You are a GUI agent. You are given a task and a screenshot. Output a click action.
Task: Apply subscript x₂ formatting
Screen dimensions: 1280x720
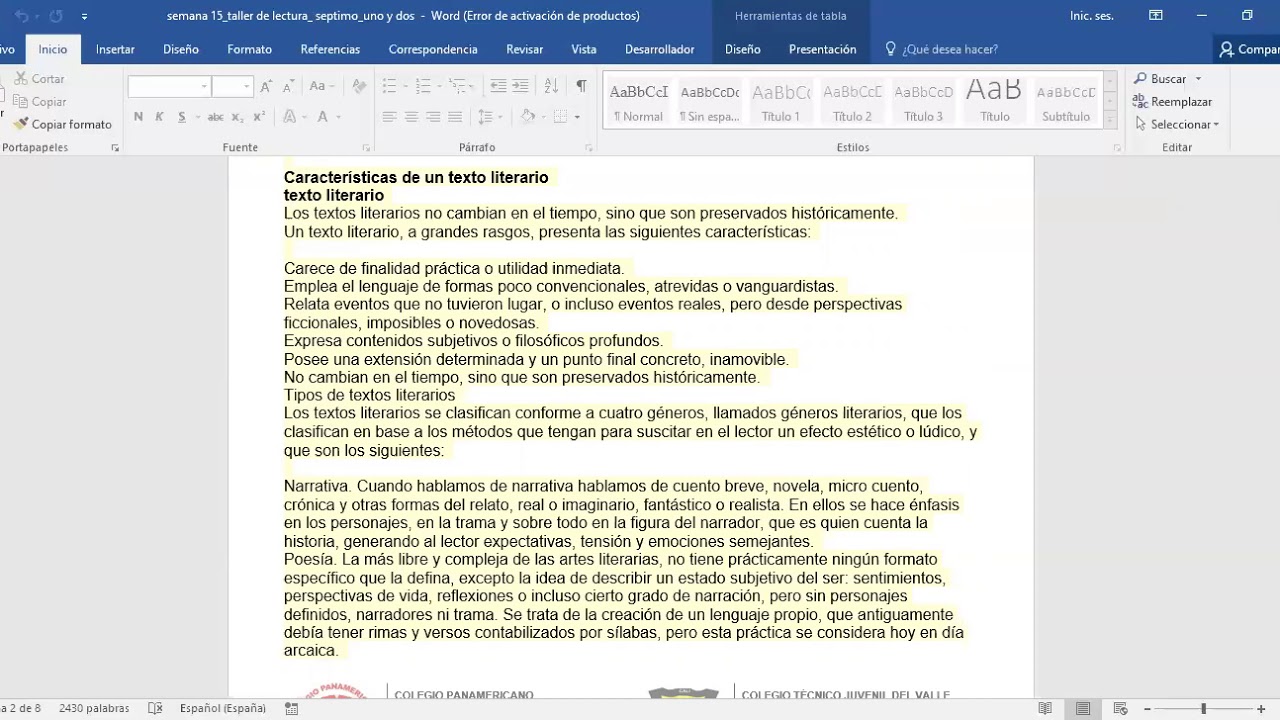point(239,117)
